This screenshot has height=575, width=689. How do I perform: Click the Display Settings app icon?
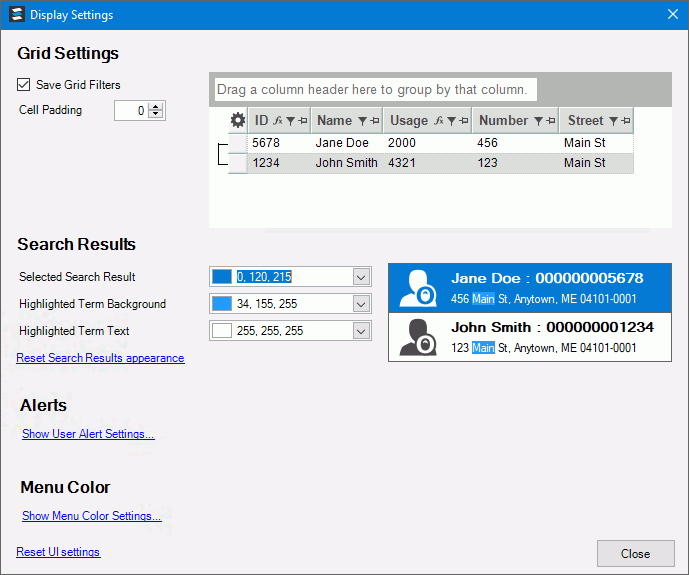point(17,14)
